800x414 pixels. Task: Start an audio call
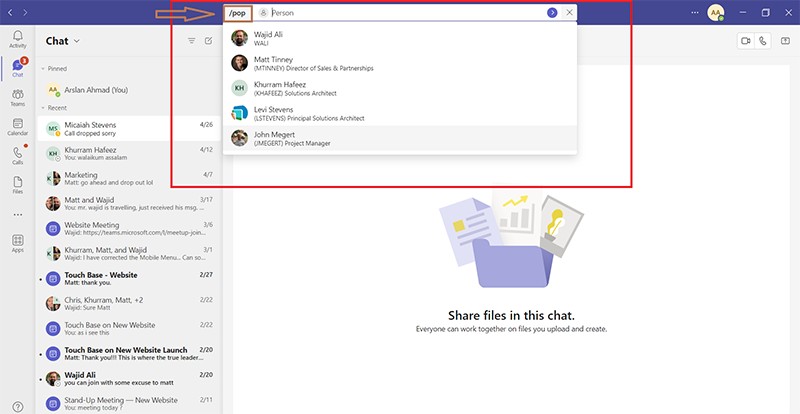tap(763, 41)
